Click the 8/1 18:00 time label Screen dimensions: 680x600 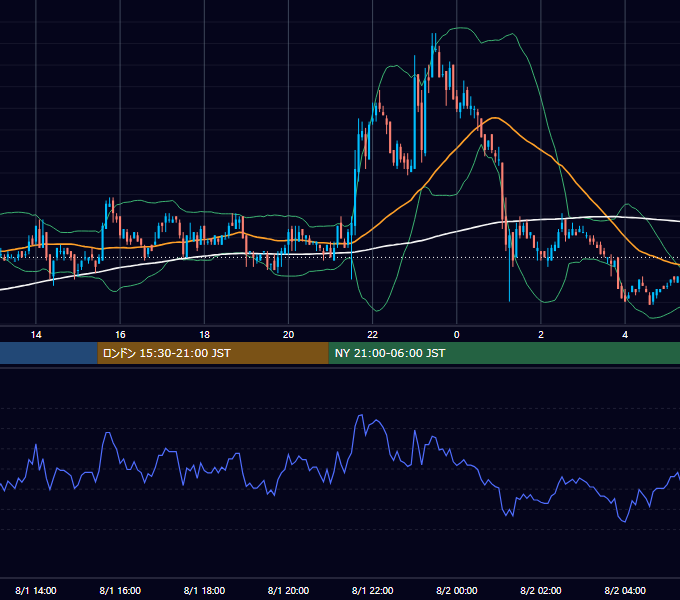(204, 590)
